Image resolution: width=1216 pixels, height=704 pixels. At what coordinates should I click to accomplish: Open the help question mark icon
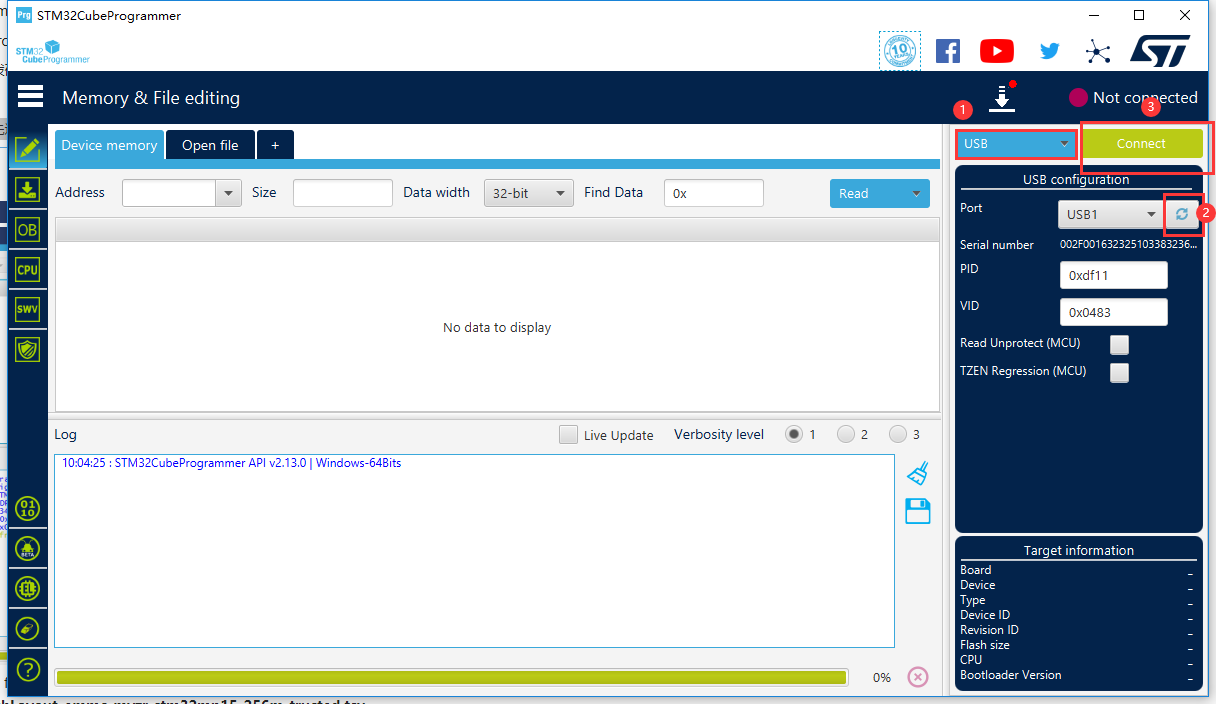click(28, 668)
